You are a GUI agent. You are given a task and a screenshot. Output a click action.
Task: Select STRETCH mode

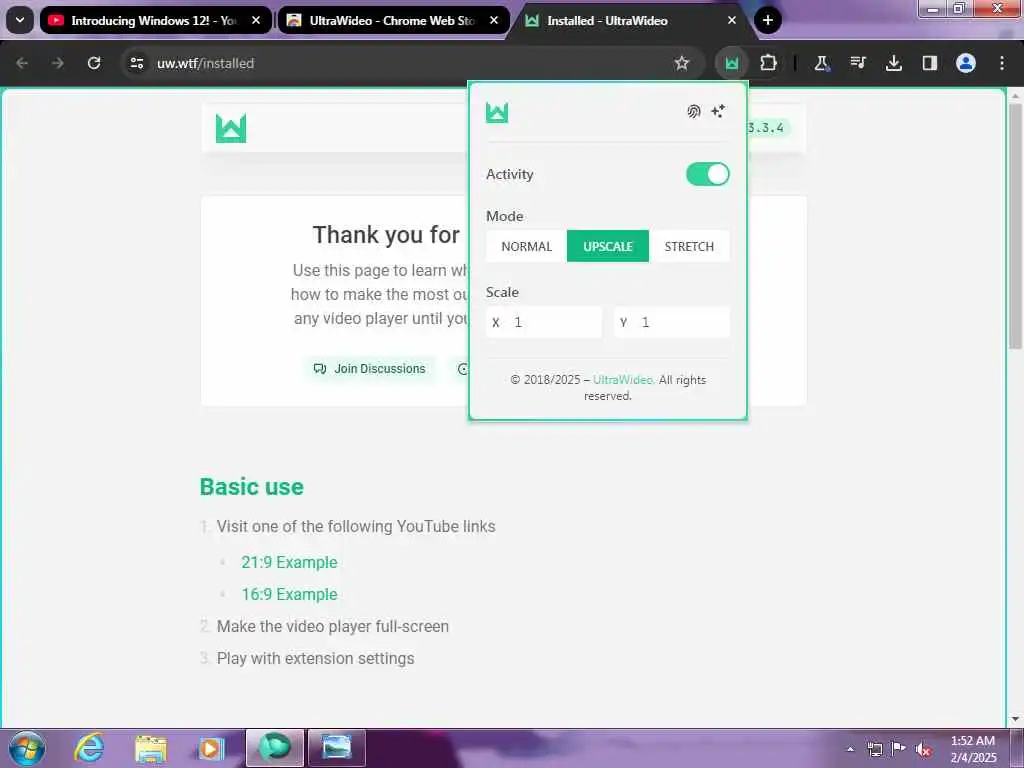pyautogui.click(x=689, y=246)
